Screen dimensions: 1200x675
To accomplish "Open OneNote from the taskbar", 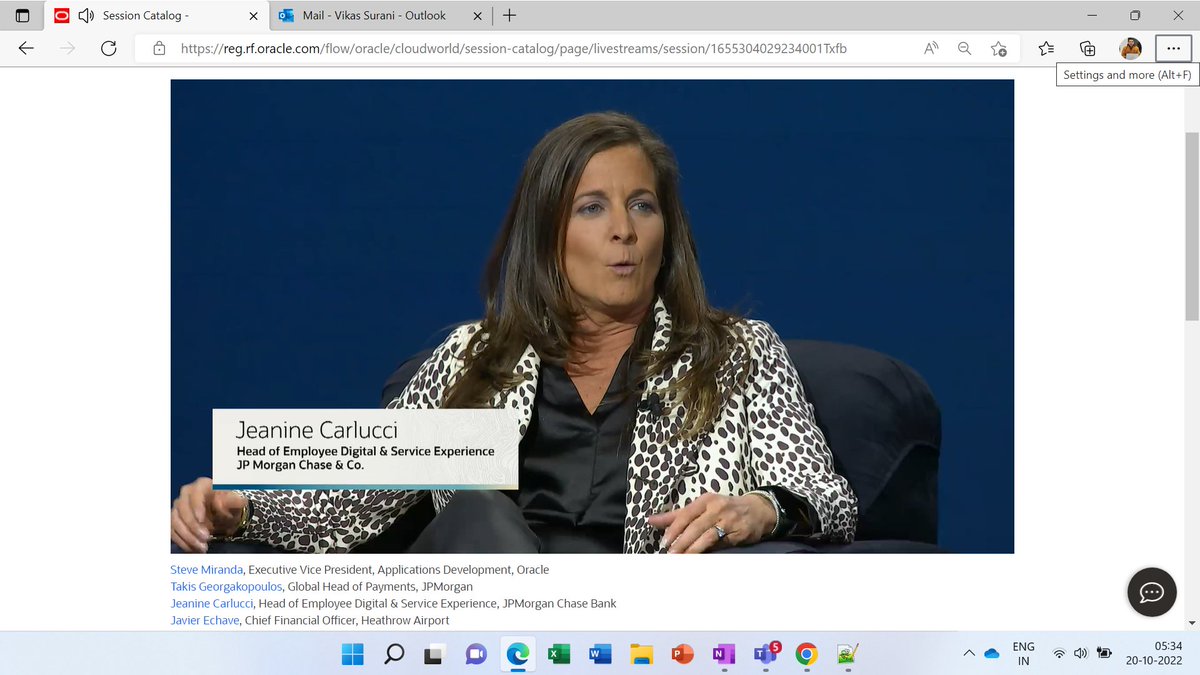I will pos(723,654).
